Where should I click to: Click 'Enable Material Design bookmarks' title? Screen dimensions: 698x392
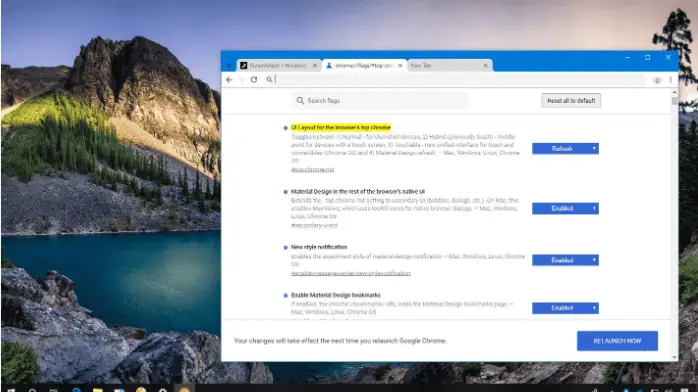click(336, 295)
